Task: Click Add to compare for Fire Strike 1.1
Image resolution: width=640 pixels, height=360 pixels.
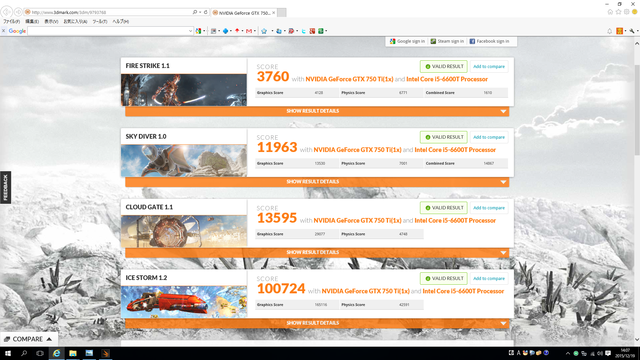Action: point(489,67)
